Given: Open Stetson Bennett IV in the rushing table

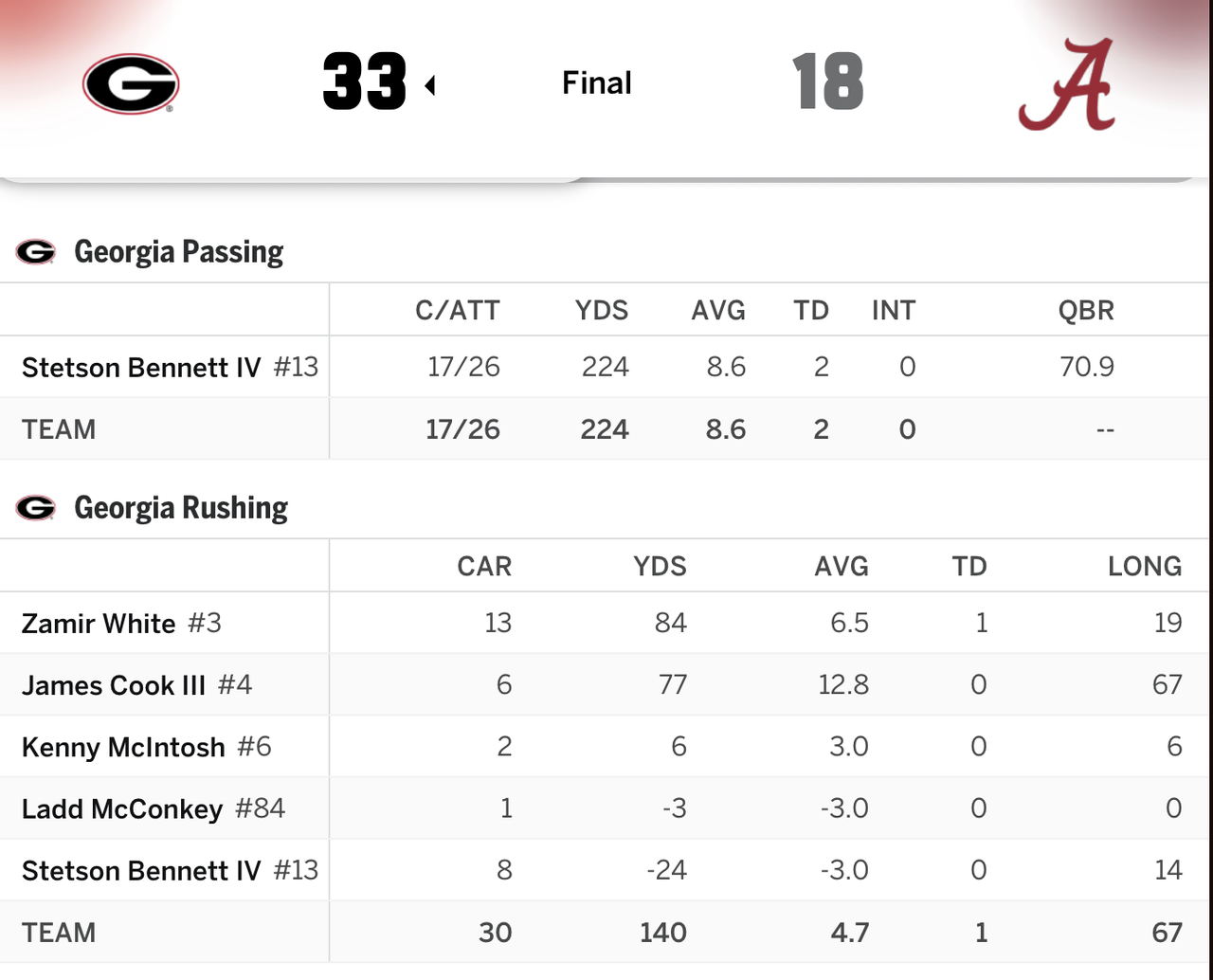Looking at the screenshot, I should coord(141,871).
